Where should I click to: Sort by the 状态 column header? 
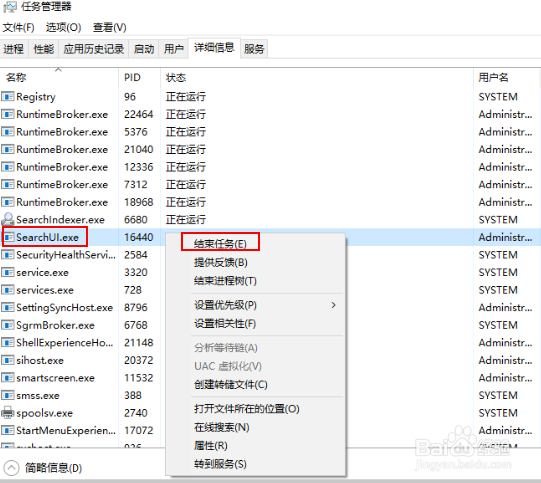[317, 77]
